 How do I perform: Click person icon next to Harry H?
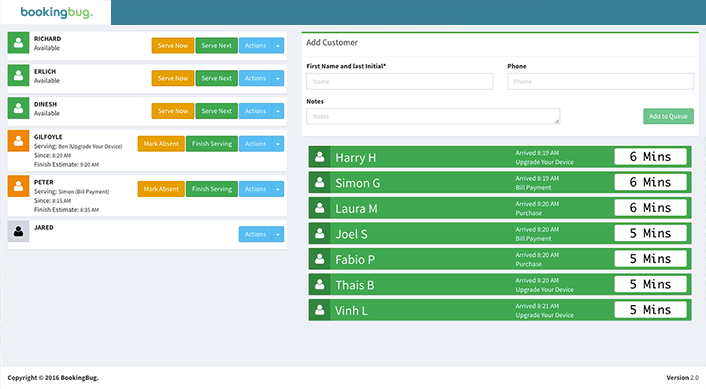[x=320, y=157]
